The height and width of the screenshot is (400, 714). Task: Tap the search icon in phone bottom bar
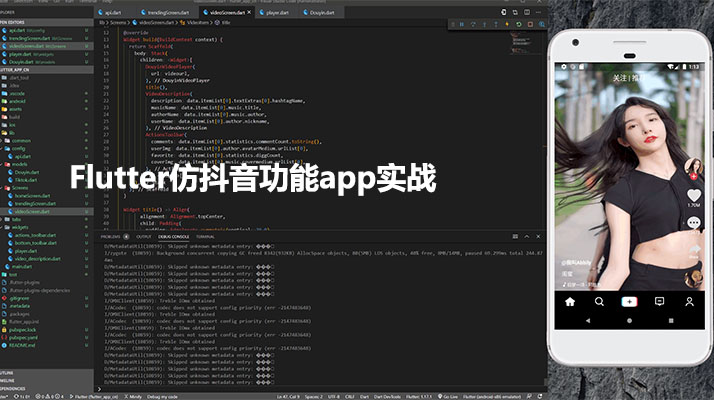pos(599,302)
